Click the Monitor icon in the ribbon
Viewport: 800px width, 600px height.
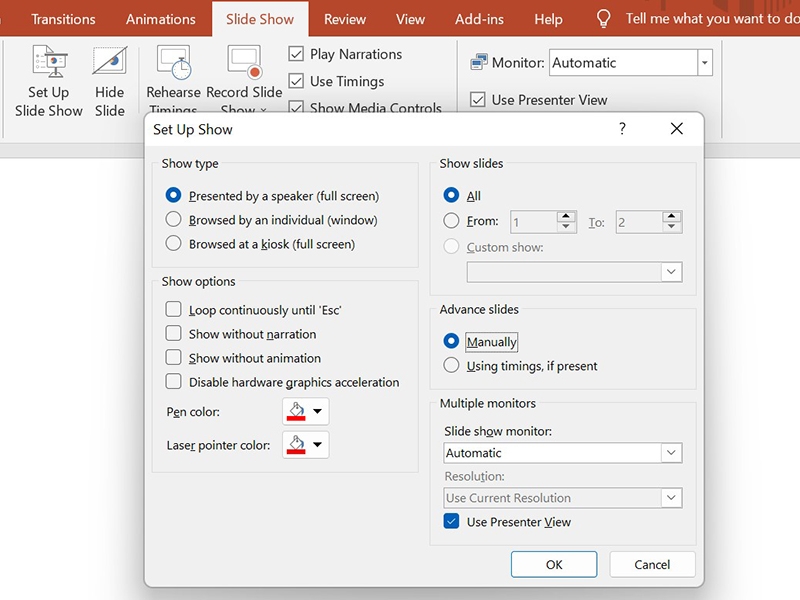[479, 60]
